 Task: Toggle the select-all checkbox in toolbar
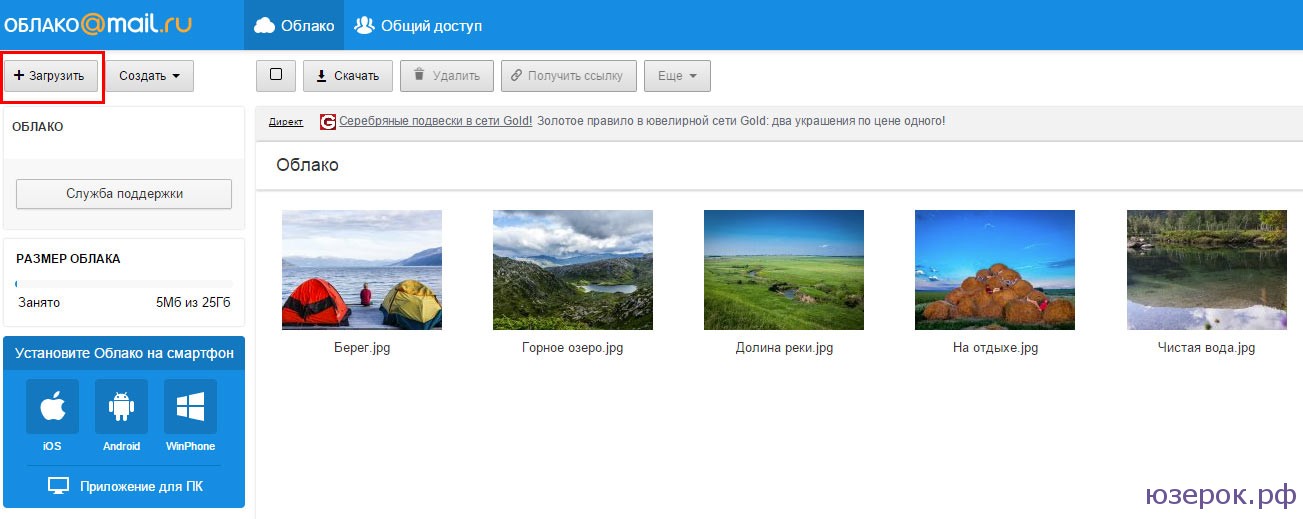[x=276, y=75]
